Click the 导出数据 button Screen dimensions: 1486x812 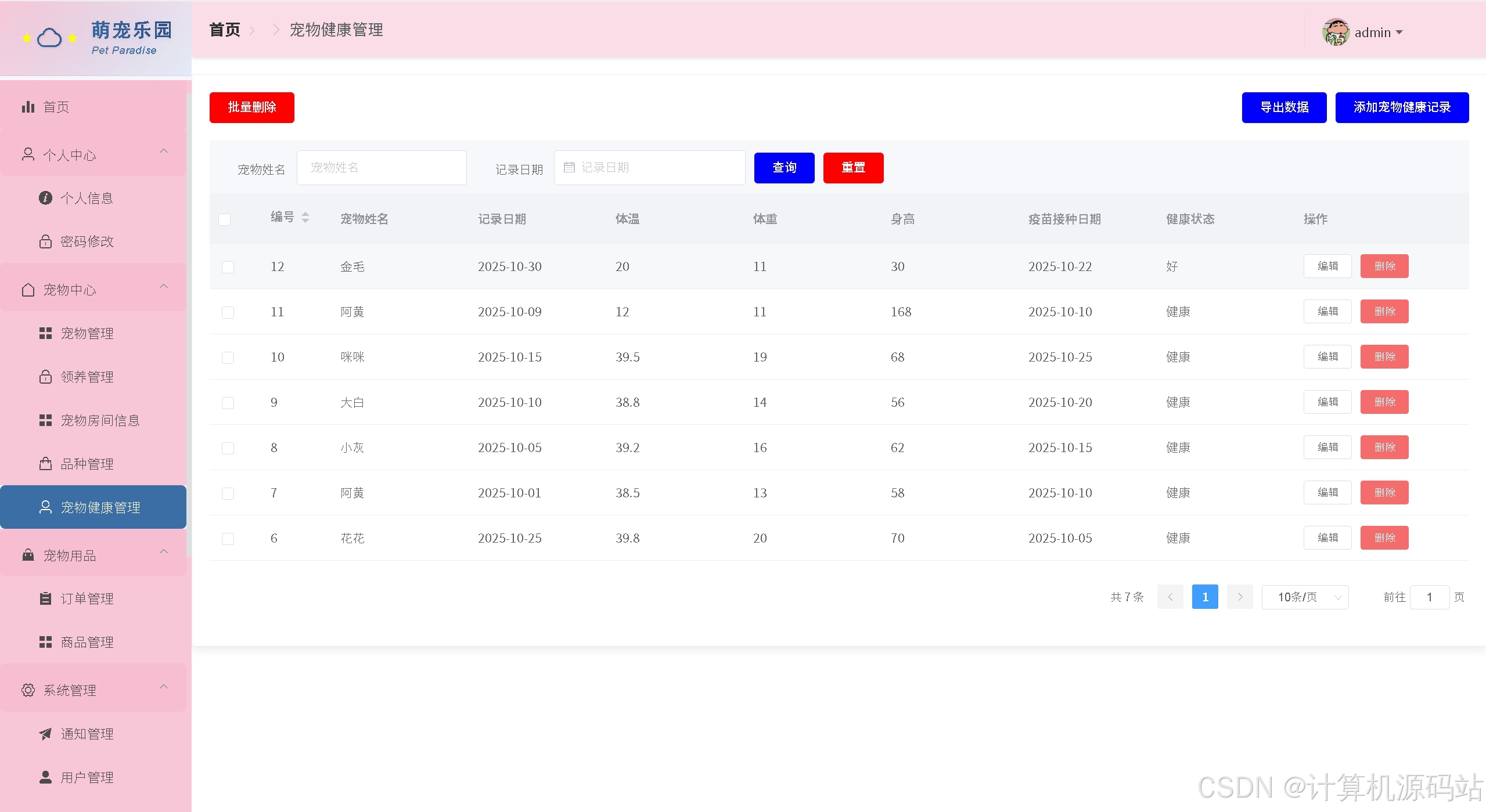click(1284, 107)
